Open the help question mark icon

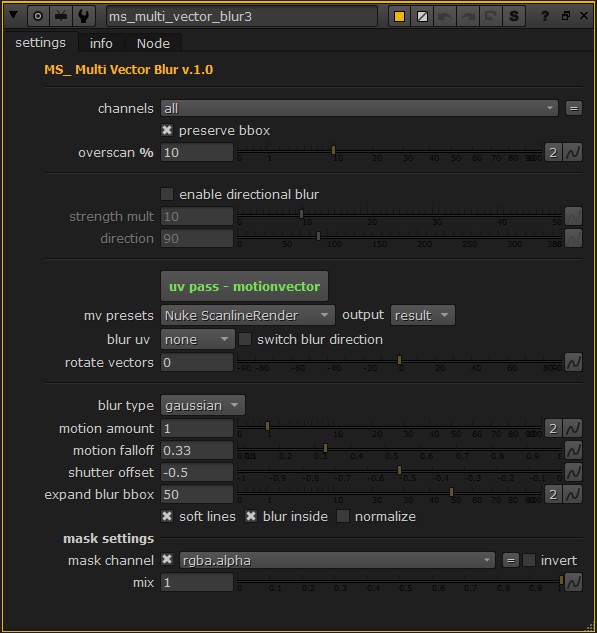coord(545,16)
